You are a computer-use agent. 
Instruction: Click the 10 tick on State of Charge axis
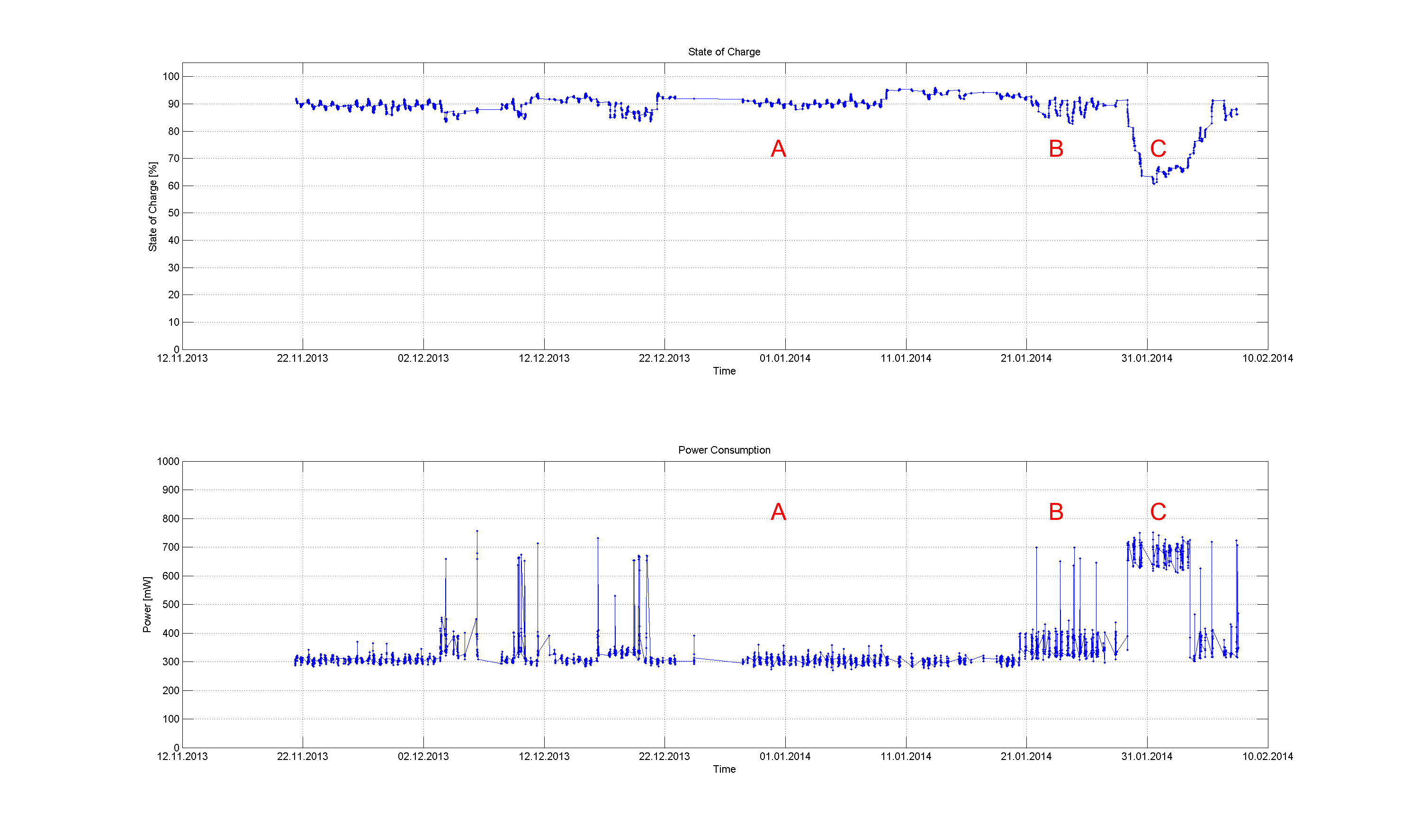(x=173, y=322)
